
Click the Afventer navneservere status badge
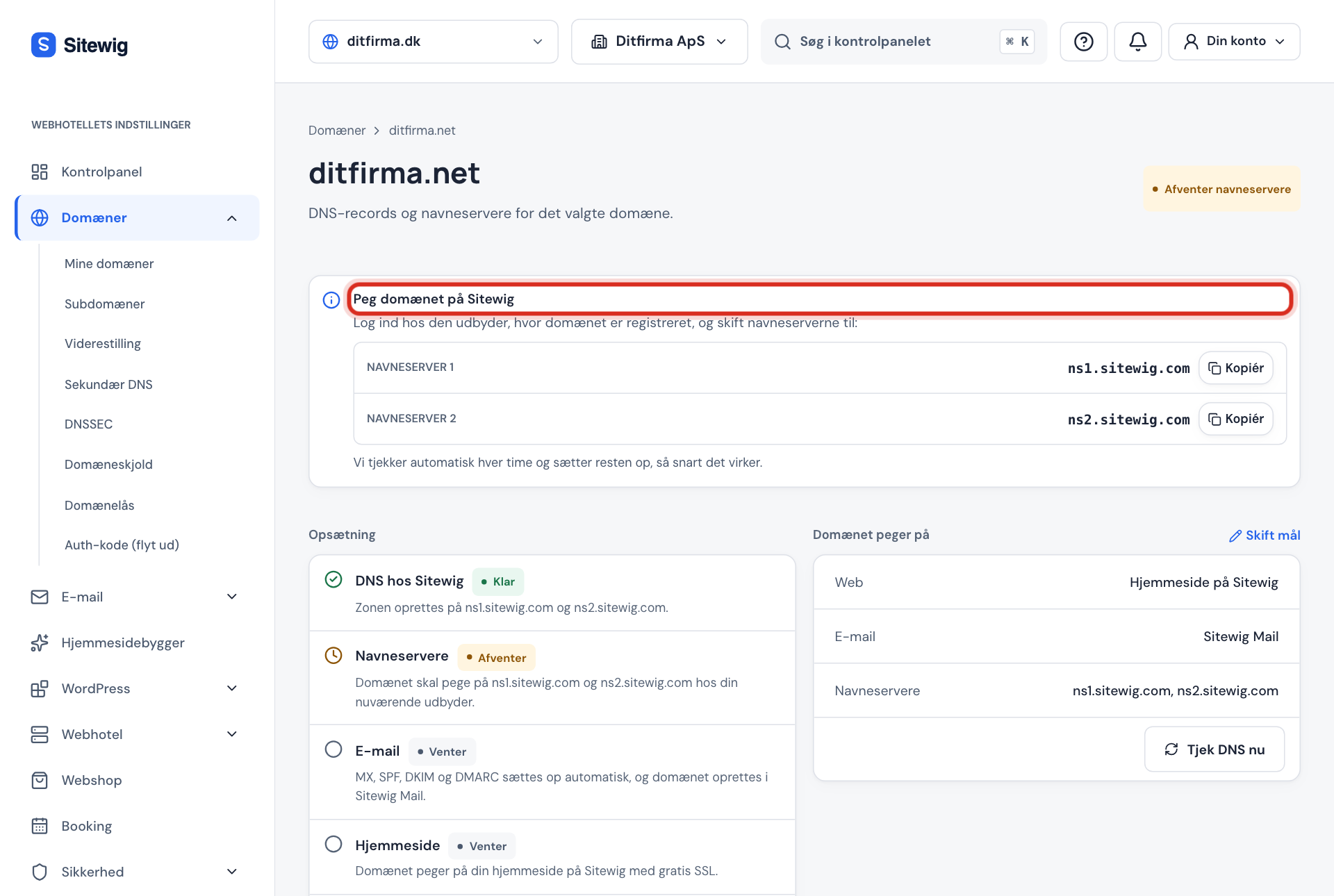click(x=1221, y=189)
